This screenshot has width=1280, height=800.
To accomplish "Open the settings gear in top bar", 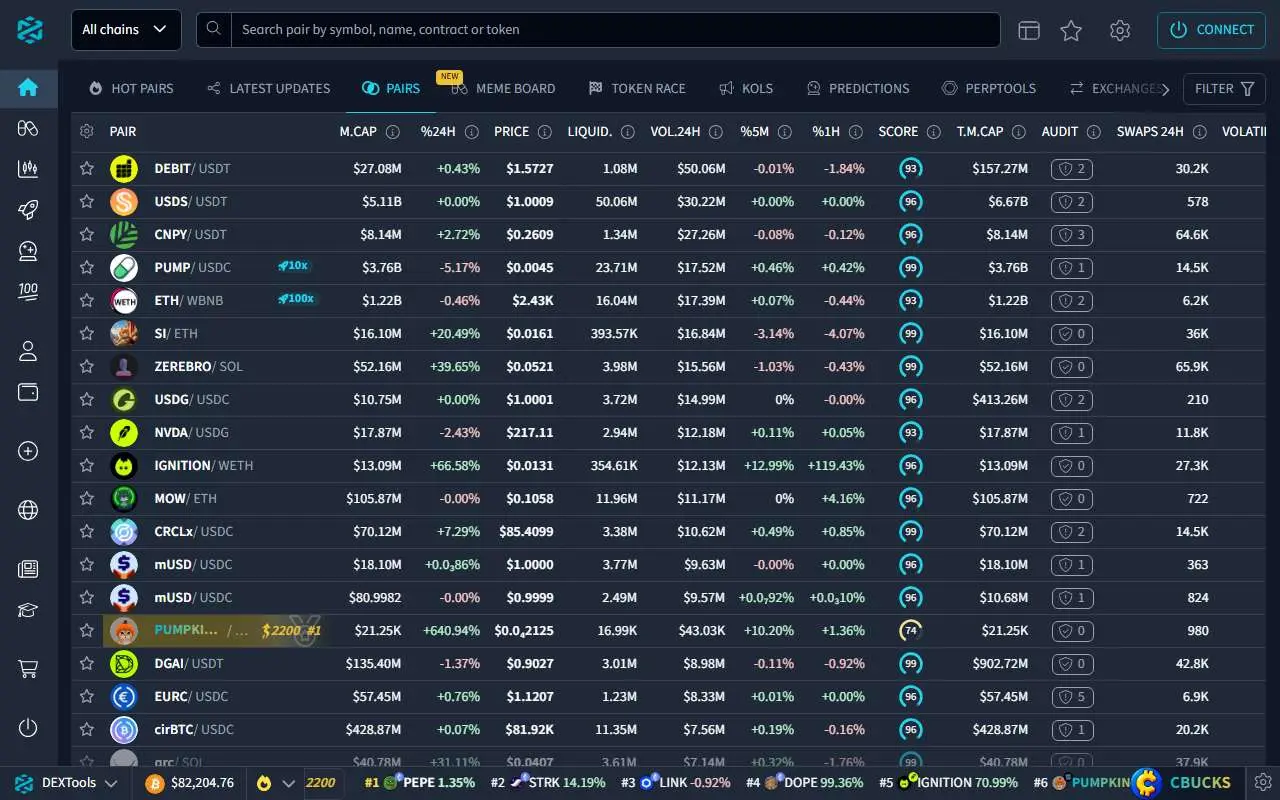I will tap(1120, 30).
